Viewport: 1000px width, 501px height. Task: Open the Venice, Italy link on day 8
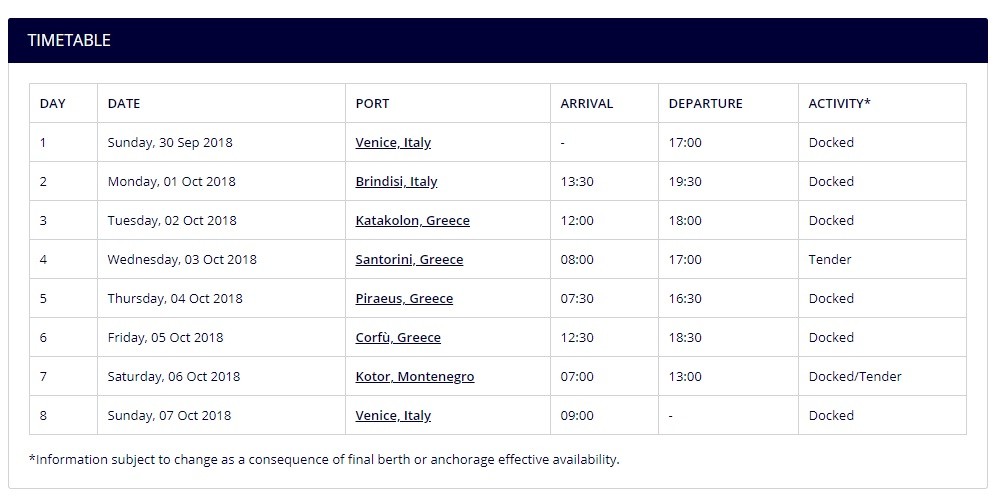tap(393, 416)
